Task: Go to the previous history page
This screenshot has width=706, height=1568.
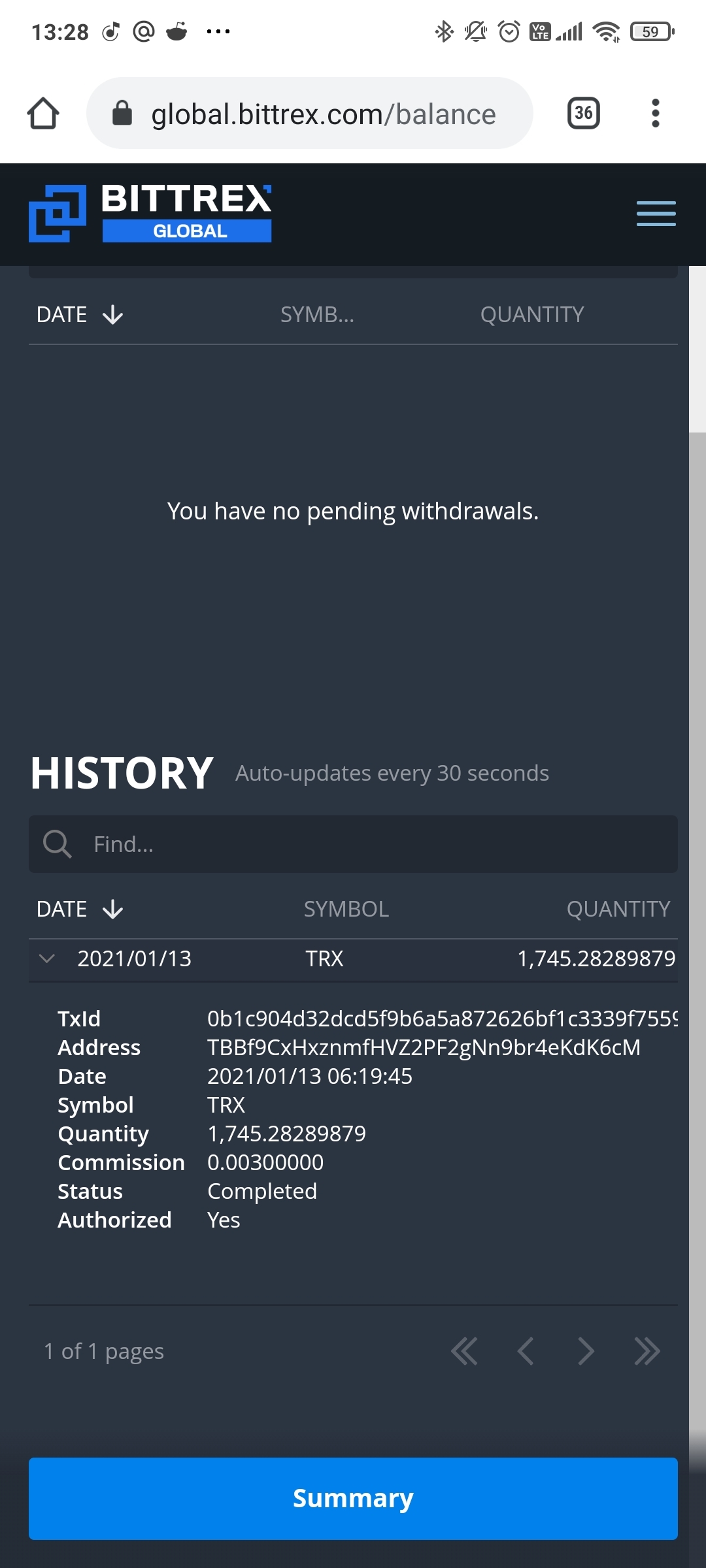Action: [x=525, y=1351]
